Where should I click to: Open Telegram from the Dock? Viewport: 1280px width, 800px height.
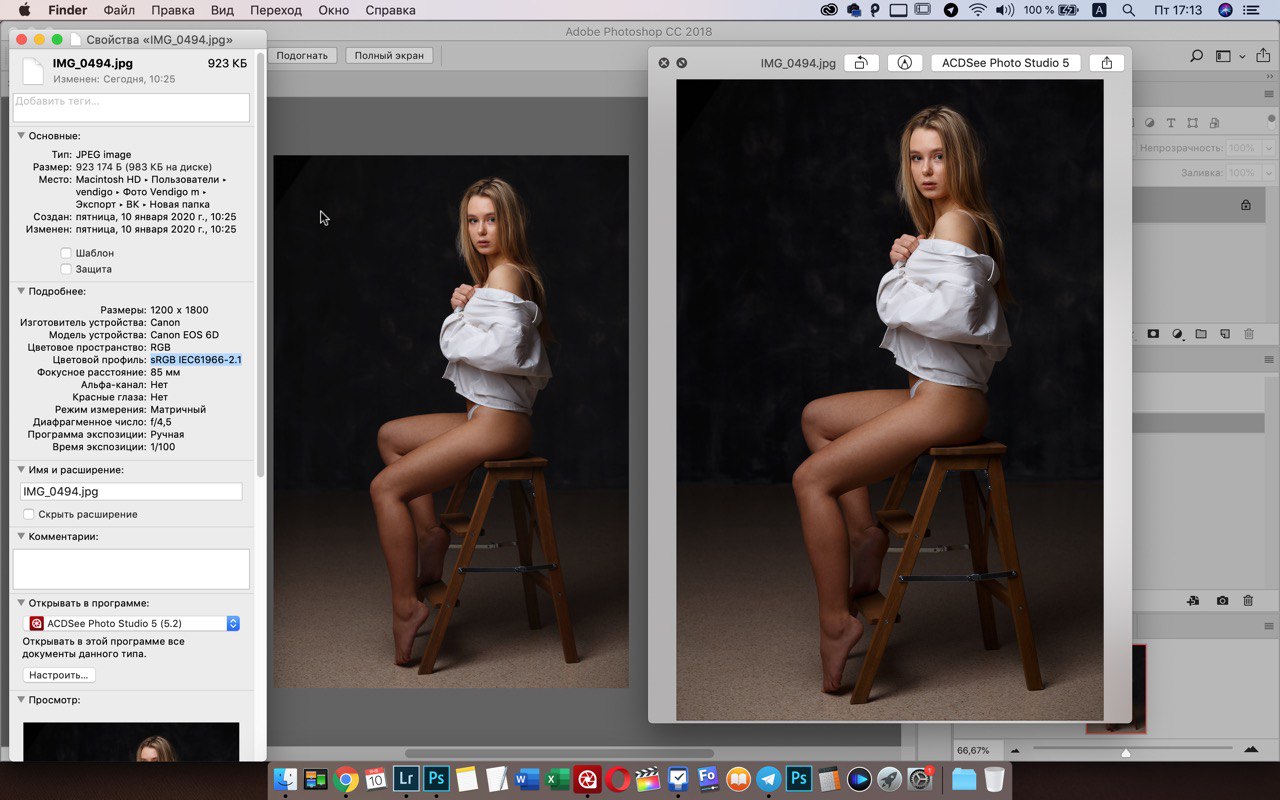tap(769, 779)
